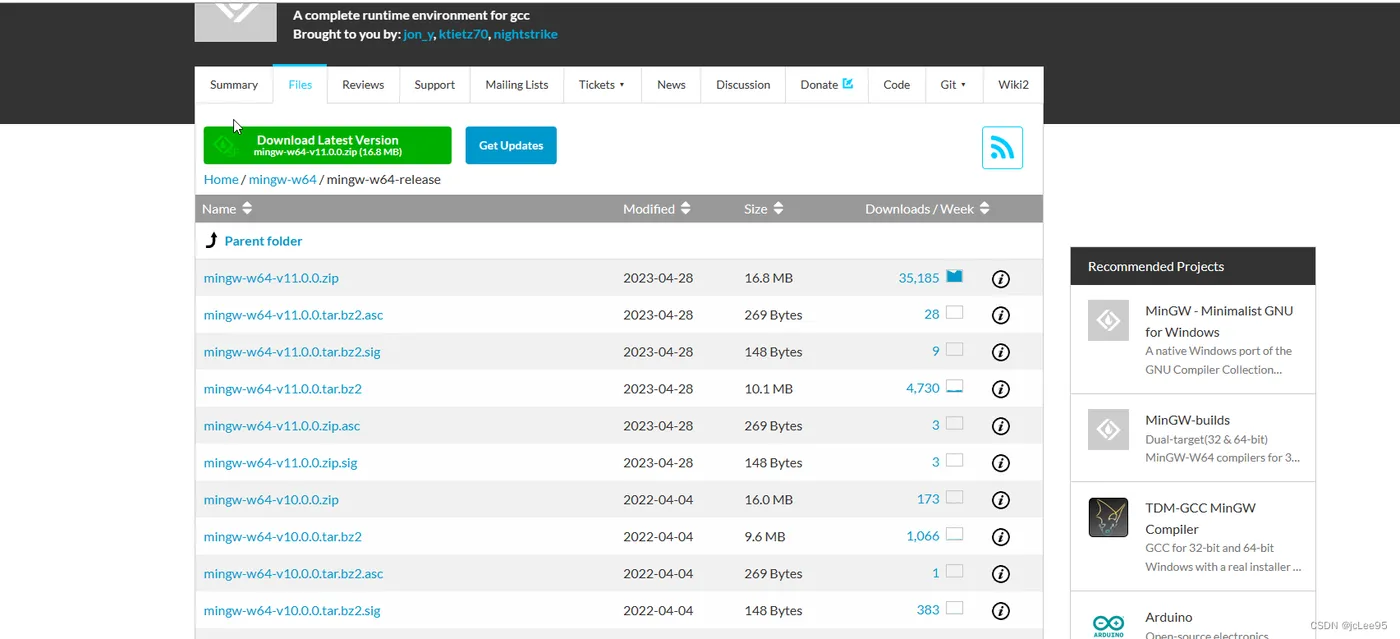Download mingw-w64-v11.0.0.tar.bz2.sig file

pyautogui.click(x=292, y=352)
